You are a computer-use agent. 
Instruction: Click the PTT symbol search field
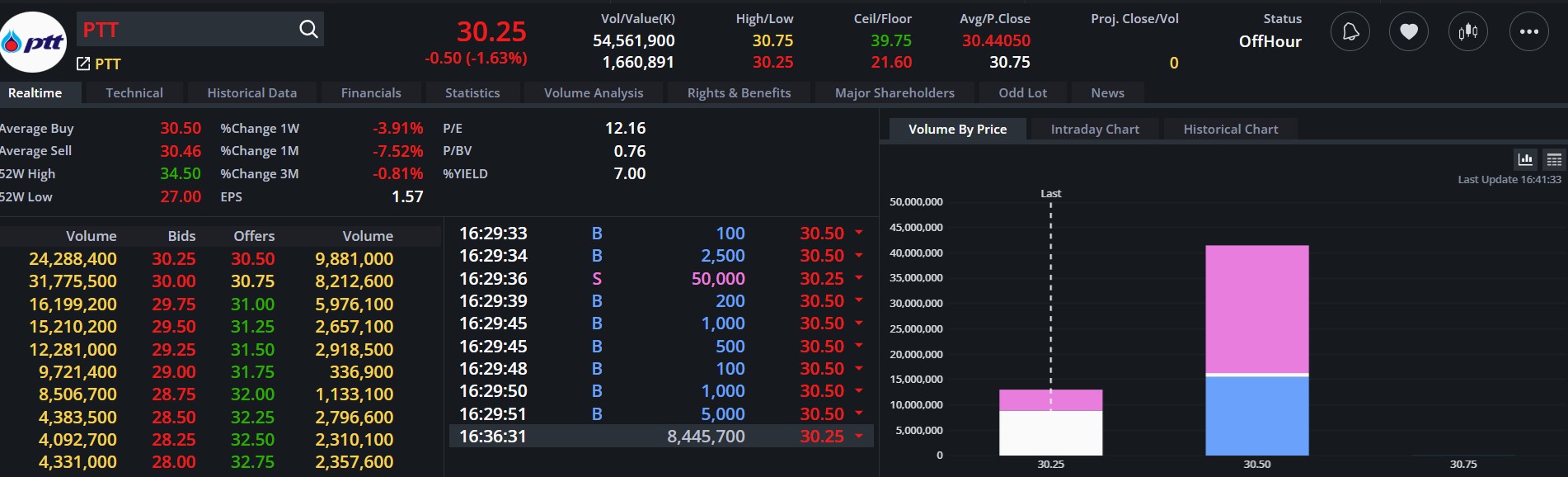point(185,30)
